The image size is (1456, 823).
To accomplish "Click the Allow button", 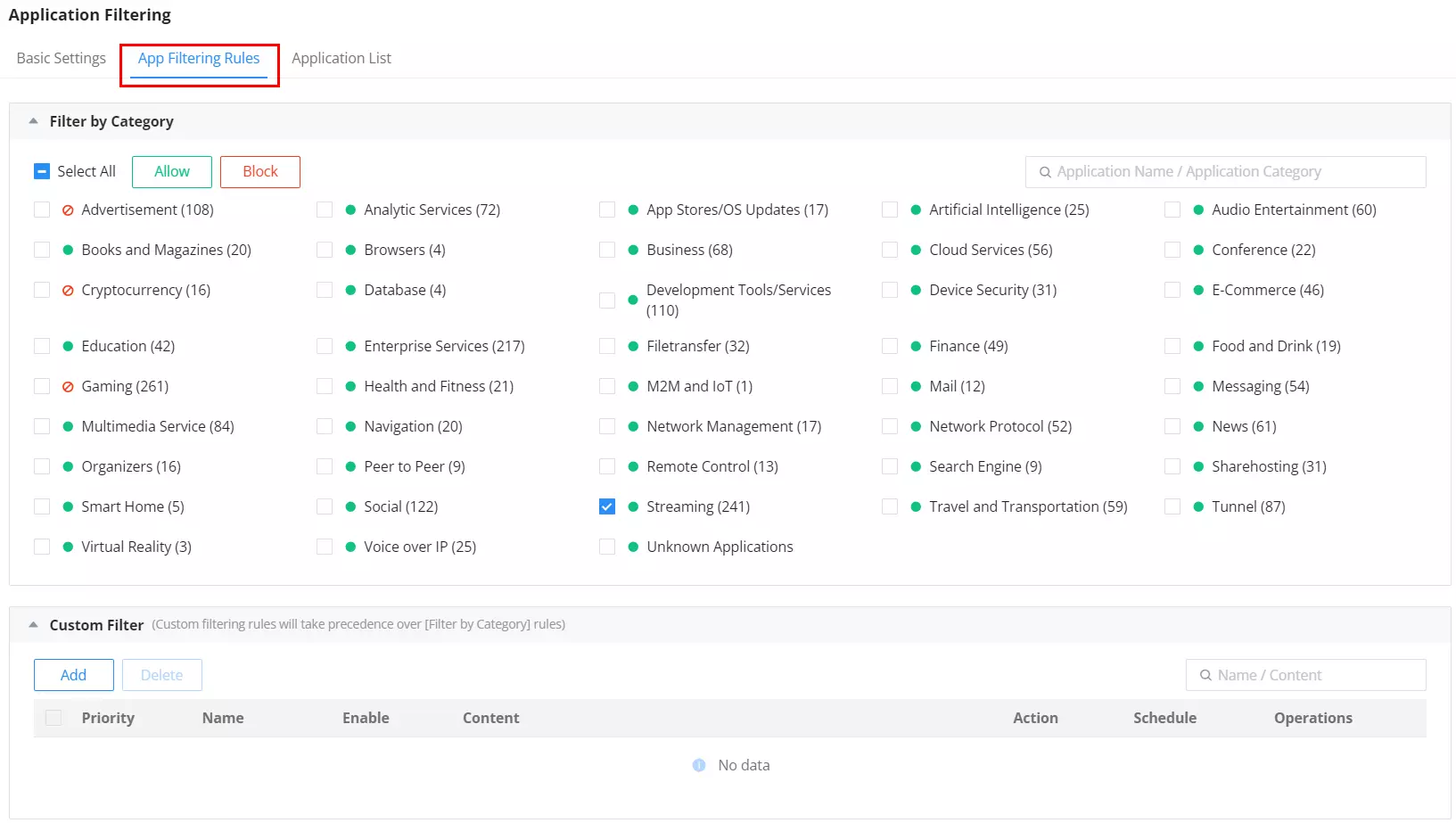I will [x=172, y=172].
